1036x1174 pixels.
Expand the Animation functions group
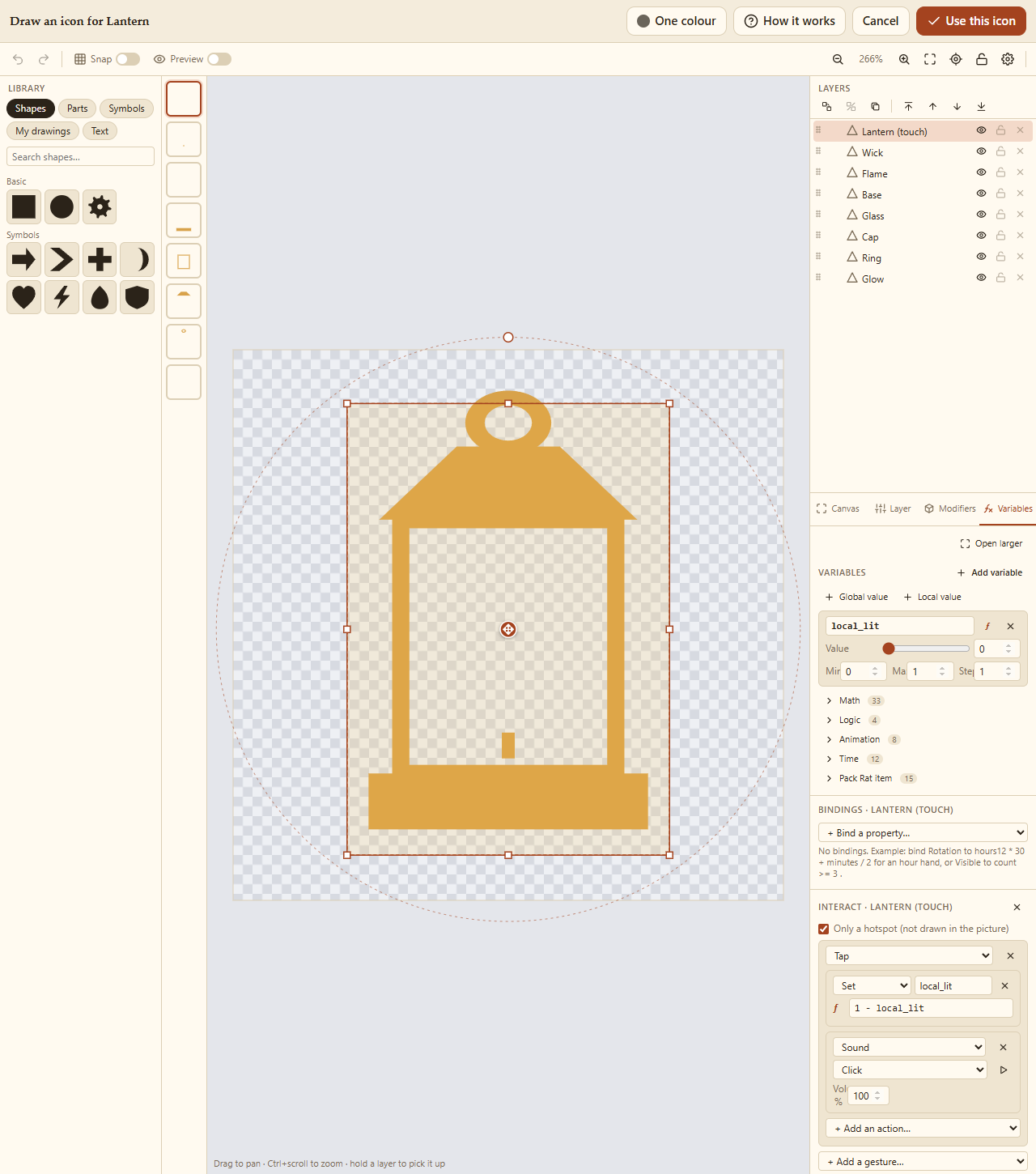860,739
